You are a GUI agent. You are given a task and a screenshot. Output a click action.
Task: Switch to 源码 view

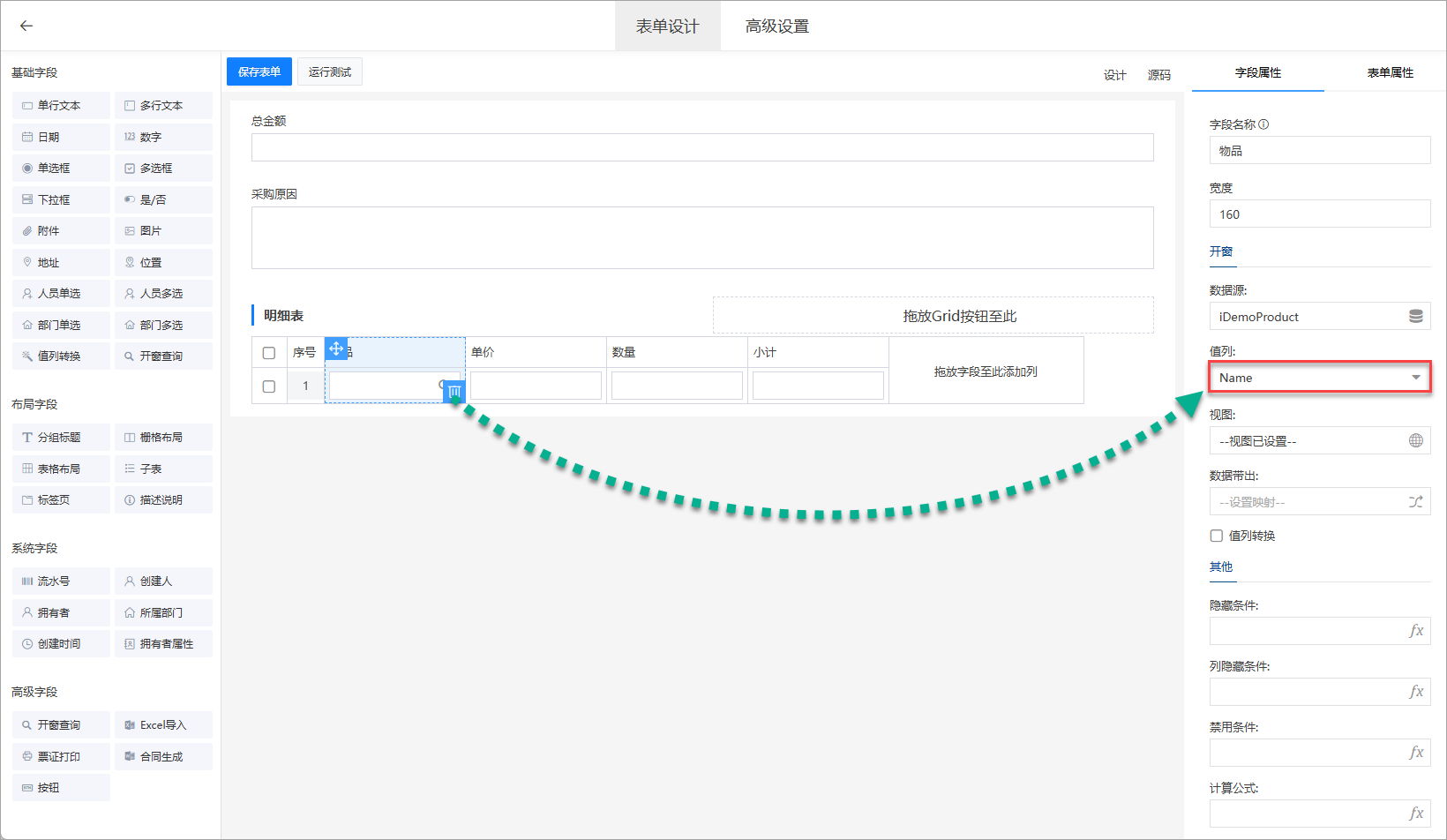(x=1158, y=75)
